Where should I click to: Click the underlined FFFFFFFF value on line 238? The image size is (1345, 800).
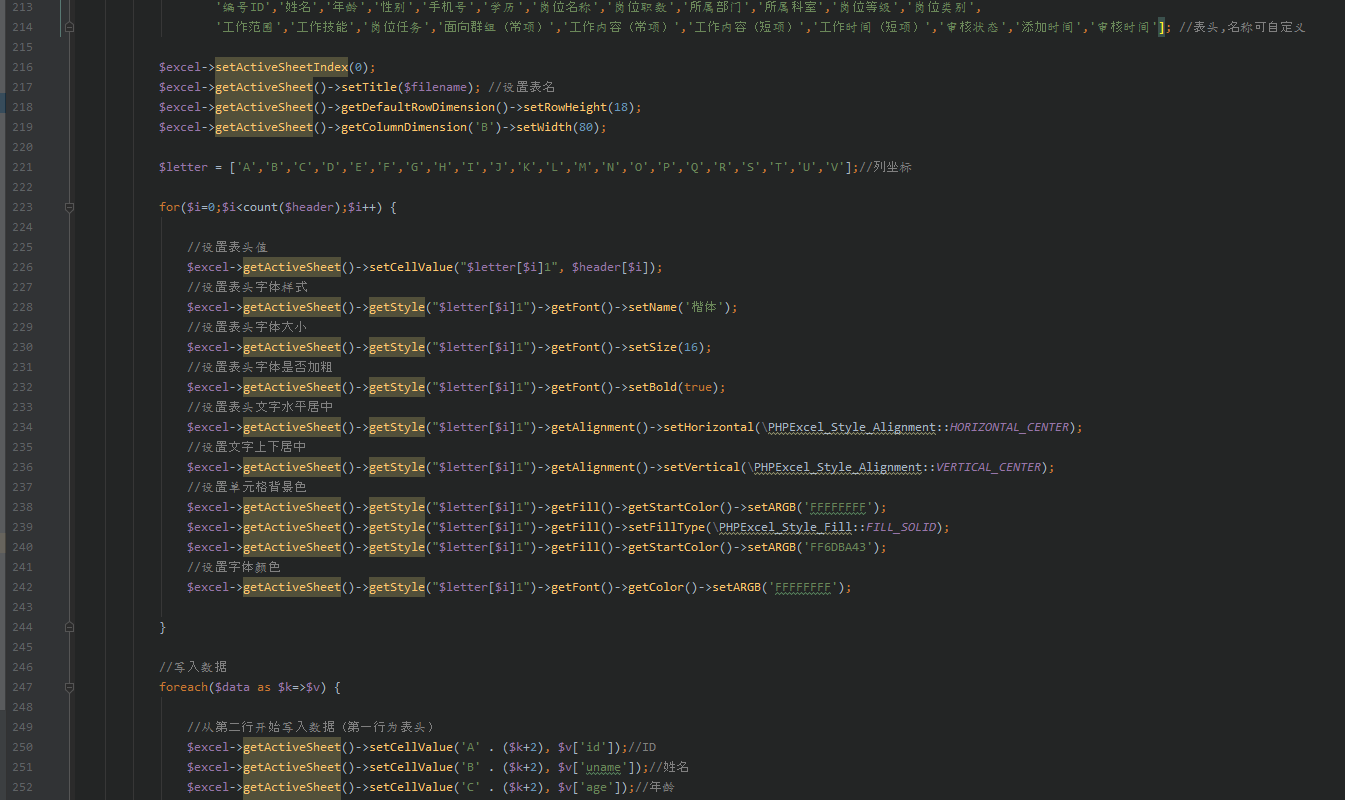837,507
